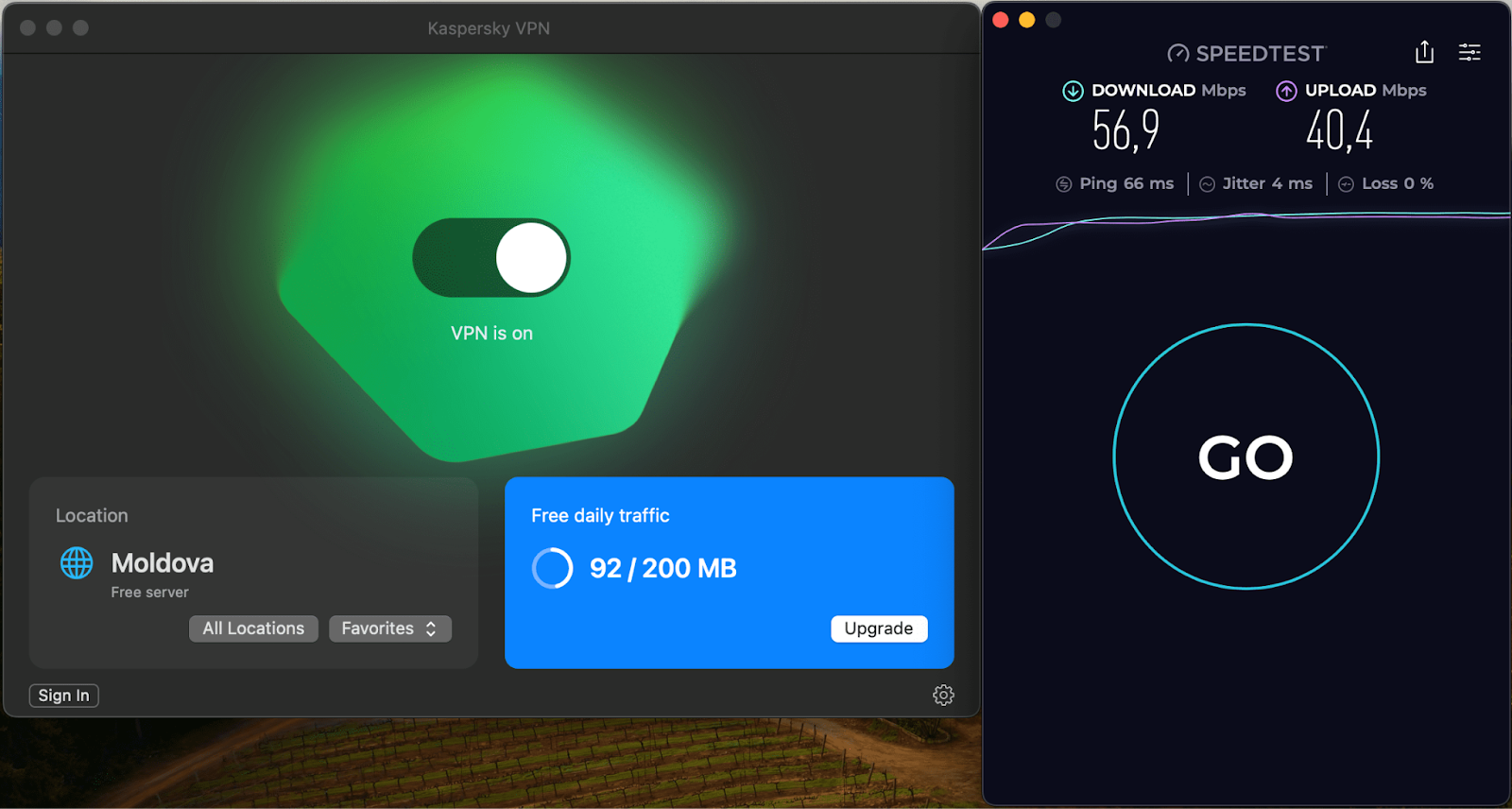The height and width of the screenshot is (809, 1512).
Task: Select the Moldova location name
Action: pos(163,563)
